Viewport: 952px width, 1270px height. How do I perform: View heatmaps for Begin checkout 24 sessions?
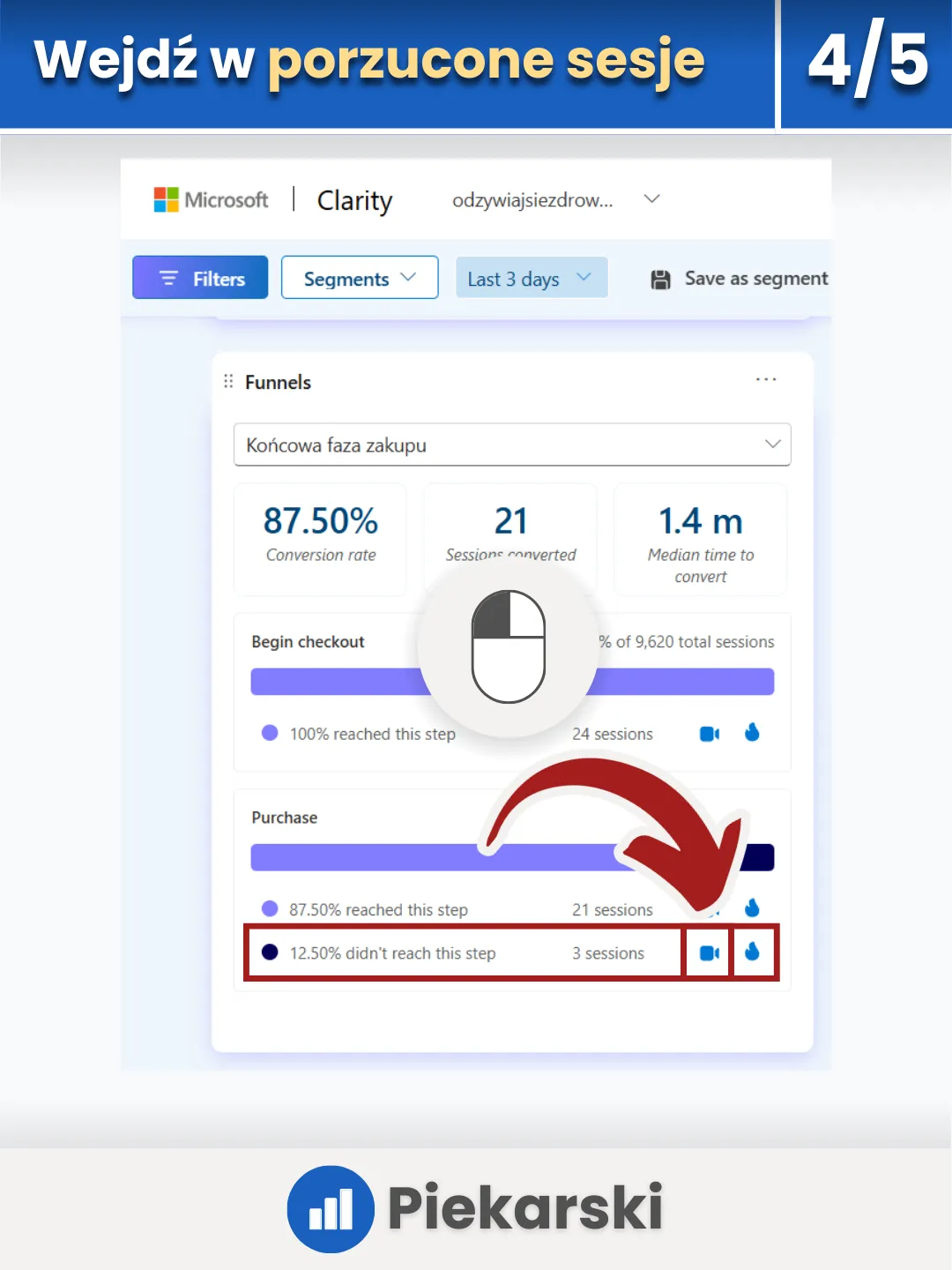(752, 733)
